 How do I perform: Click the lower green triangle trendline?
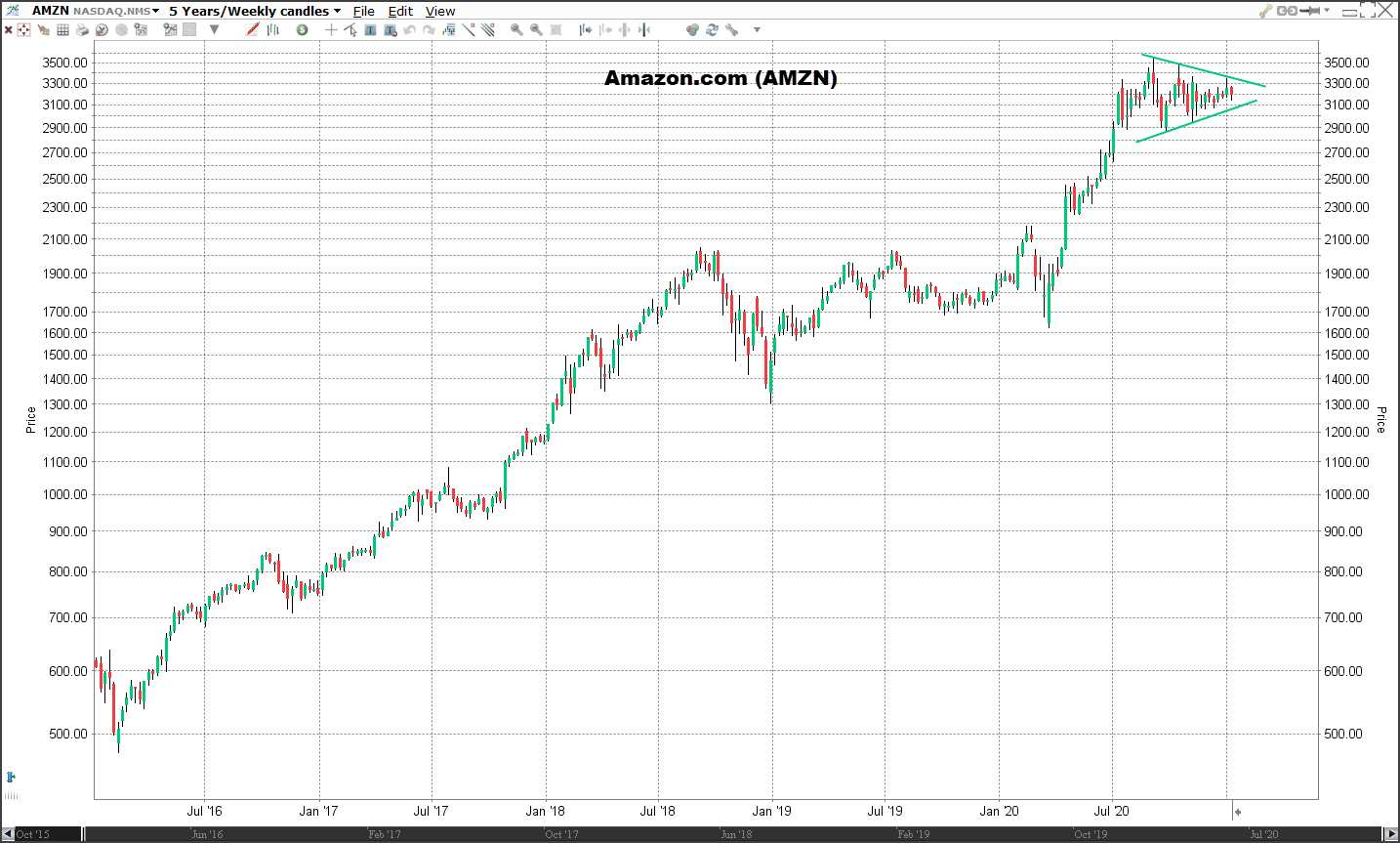[1197, 121]
